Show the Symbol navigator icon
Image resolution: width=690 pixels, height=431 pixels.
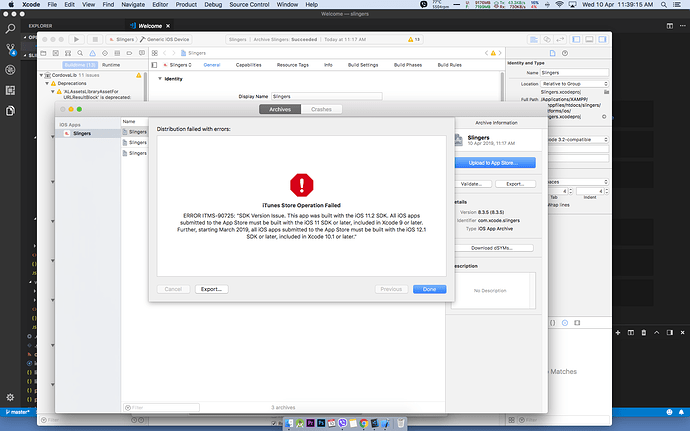pos(68,53)
